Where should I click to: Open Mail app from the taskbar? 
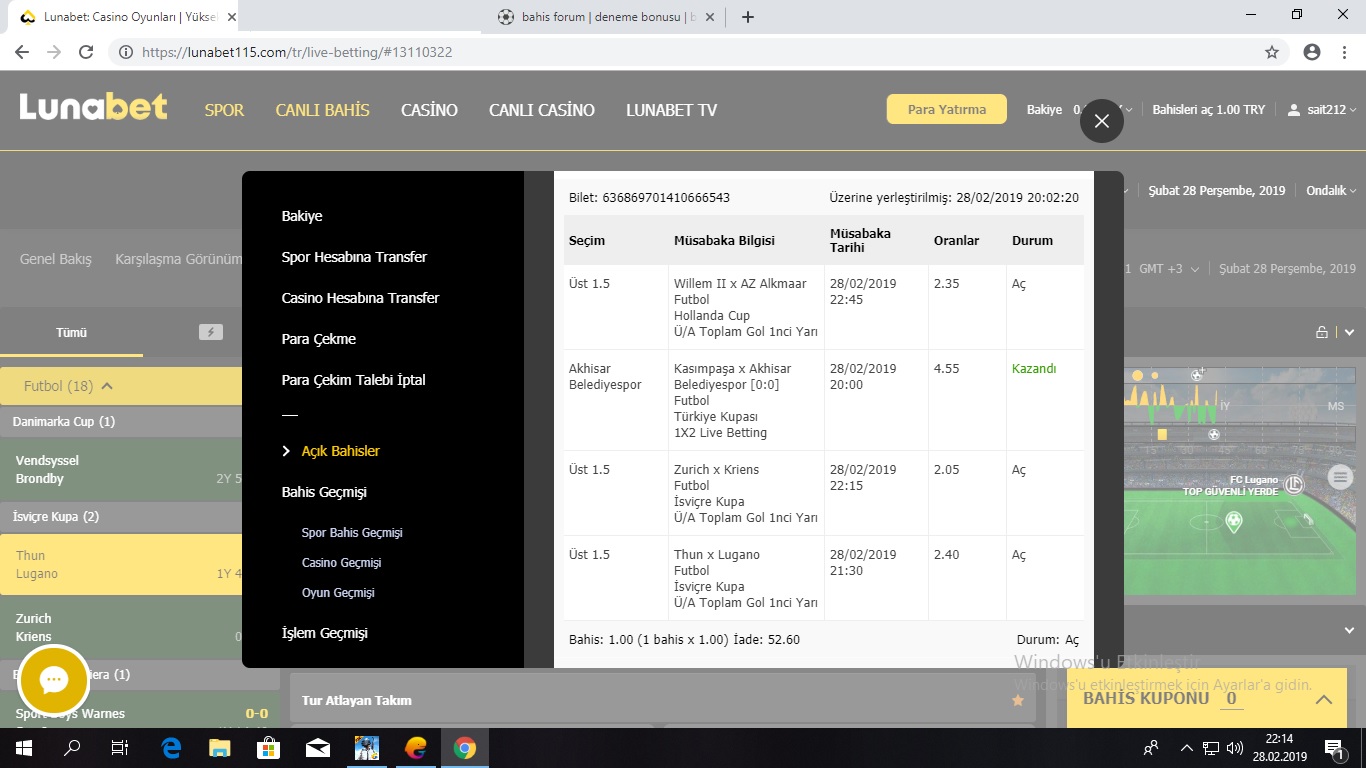pos(318,748)
